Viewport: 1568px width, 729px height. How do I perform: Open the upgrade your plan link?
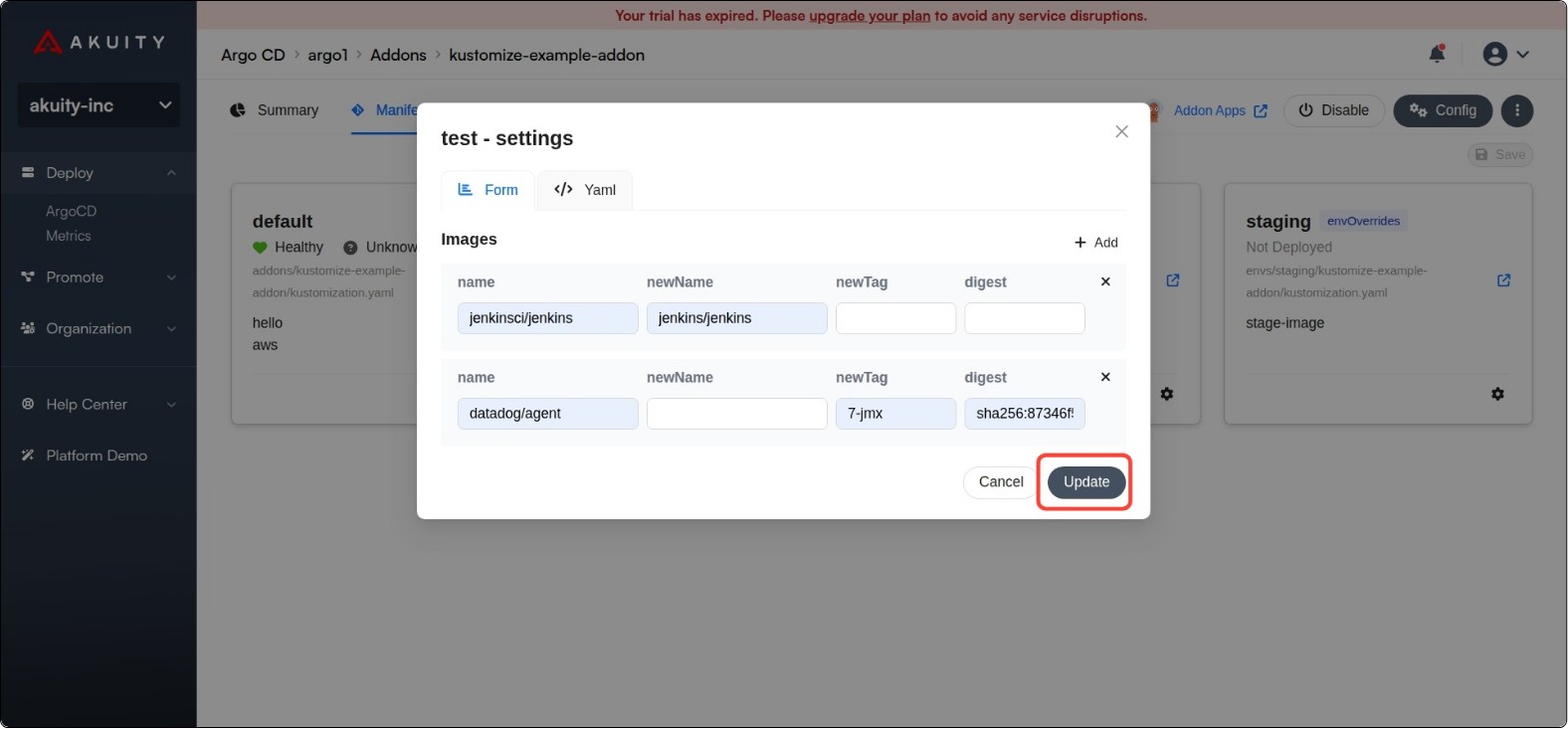point(870,16)
